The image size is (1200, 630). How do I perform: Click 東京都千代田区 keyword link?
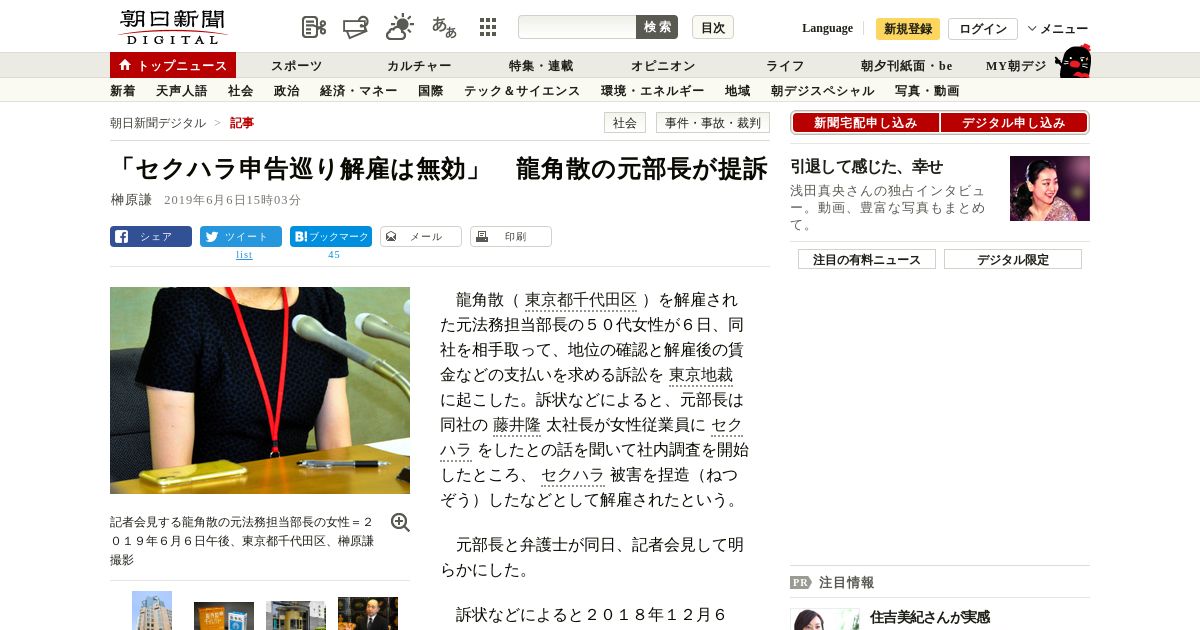point(581,300)
